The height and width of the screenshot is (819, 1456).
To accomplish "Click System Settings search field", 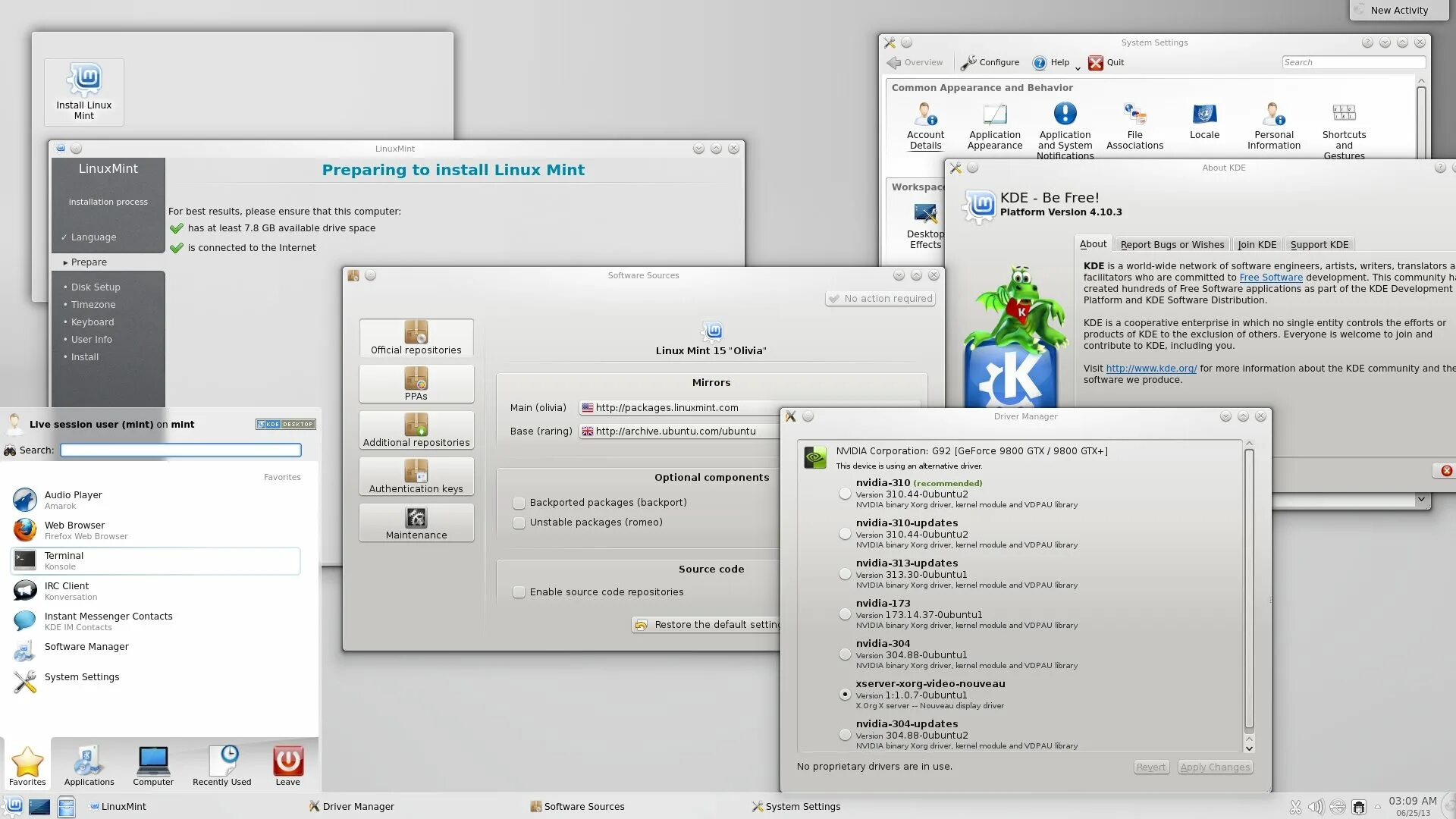I will coord(1354,62).
